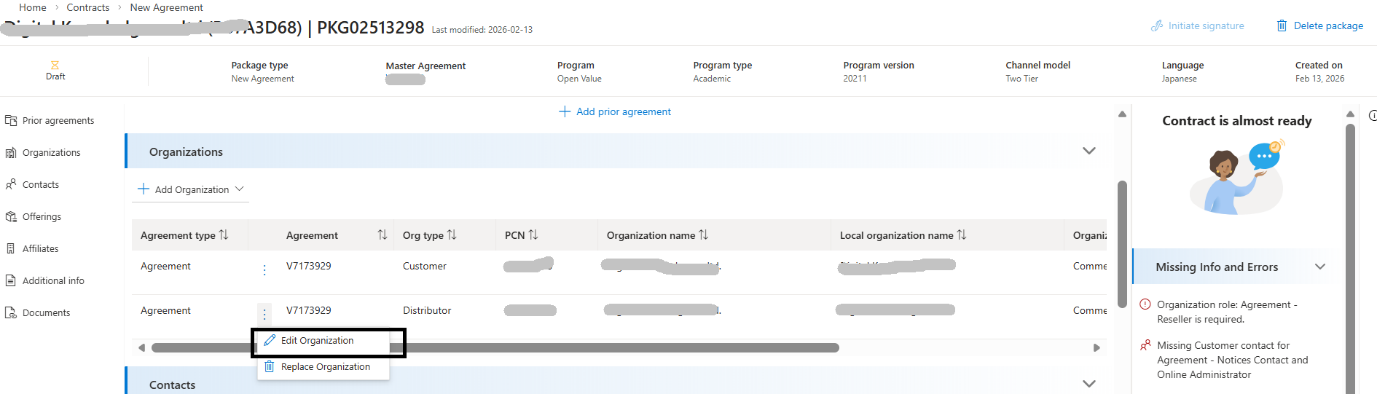This screenshot has width=1377, height=394.
Task: Click the trash icon for Replace Organization
Action: click(x=269, y=367)
